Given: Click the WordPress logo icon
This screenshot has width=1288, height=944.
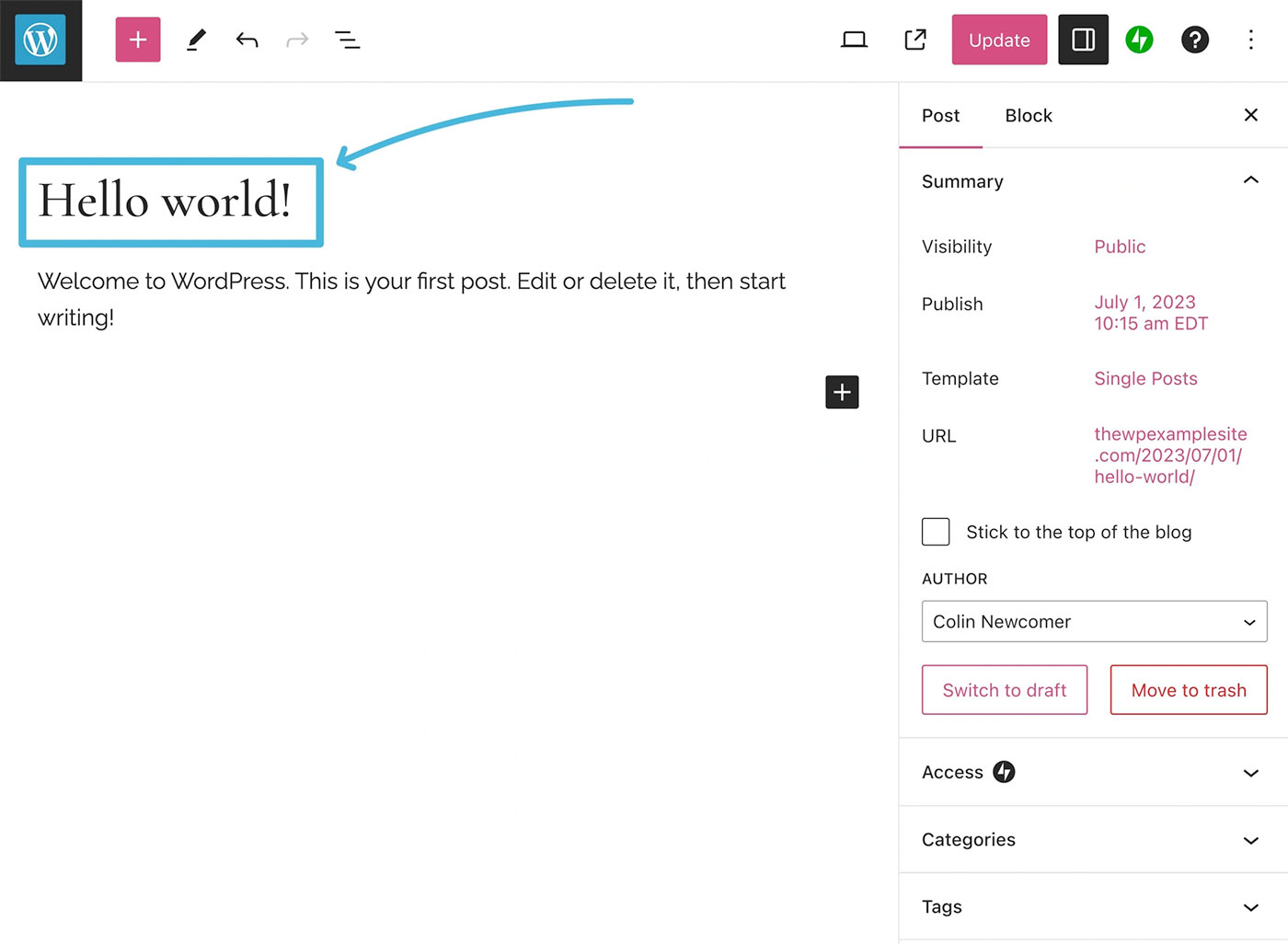Looking at the screenshot, I should [x=40, y=40].
